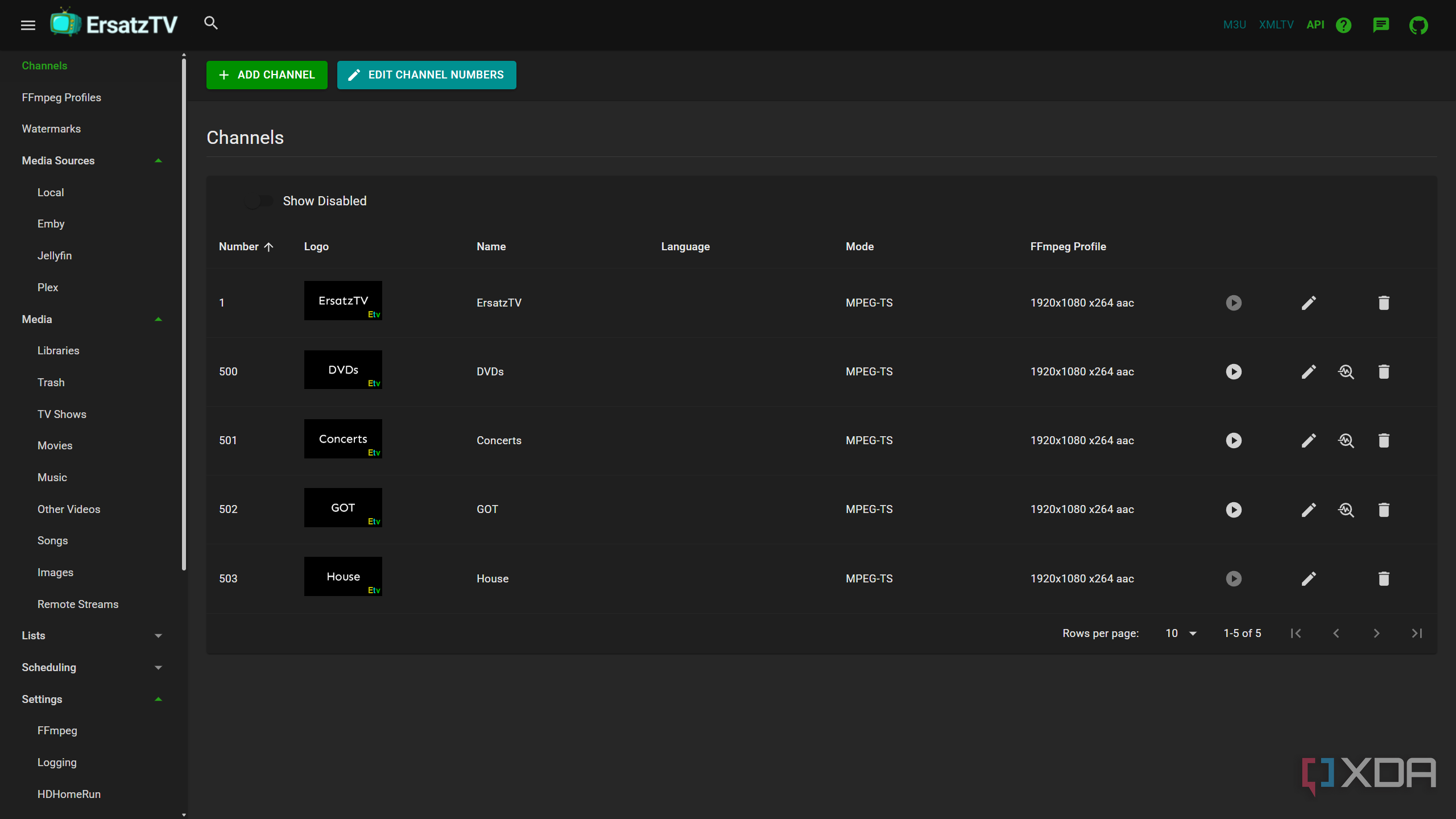Image resolution: width=1456 pixels, height=819 pixels.
Task: Open the rows per page dropdown
Action: click(1181, 633)
